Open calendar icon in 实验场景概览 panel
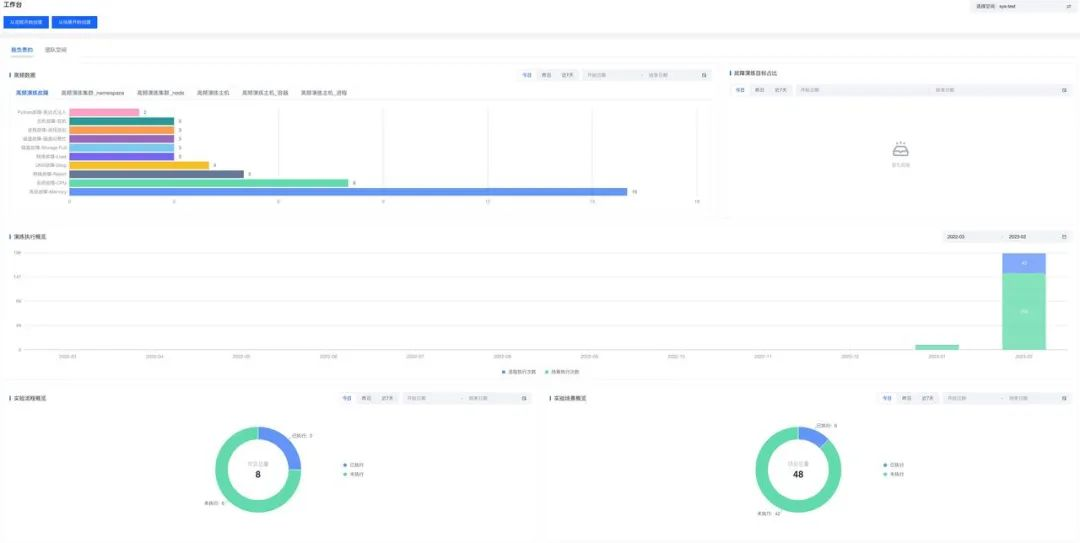Viewport: 1080px width, 543px height. 1064,398
